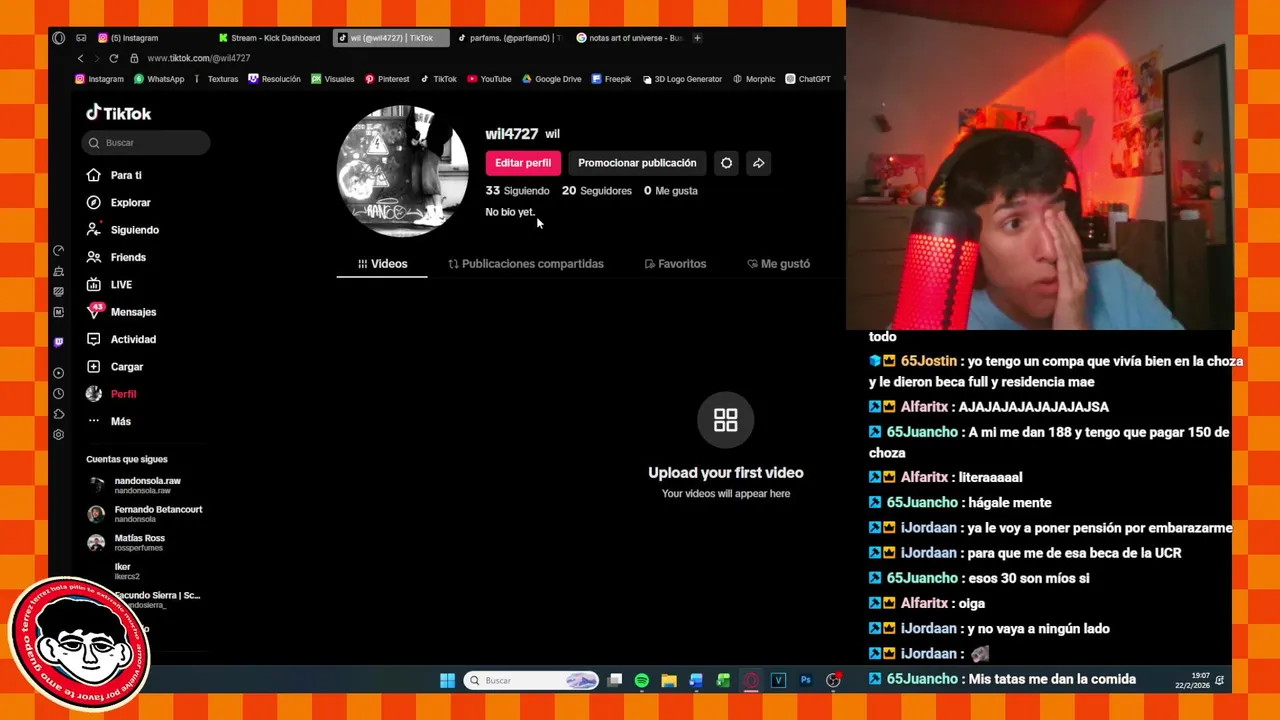Open Opera sidebar player icon
Image resolution: width=1280 pixels, height=720 pixels.
(x=58, y=373)
